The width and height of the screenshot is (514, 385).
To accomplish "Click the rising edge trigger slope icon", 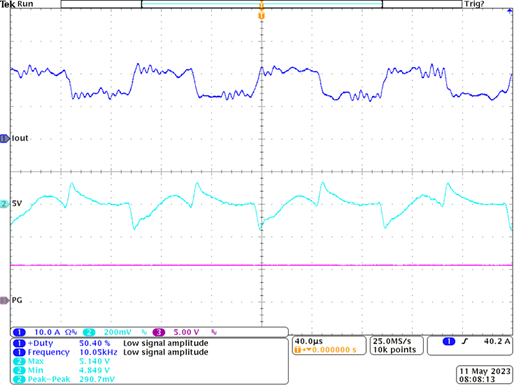I will tap(465, 341).
